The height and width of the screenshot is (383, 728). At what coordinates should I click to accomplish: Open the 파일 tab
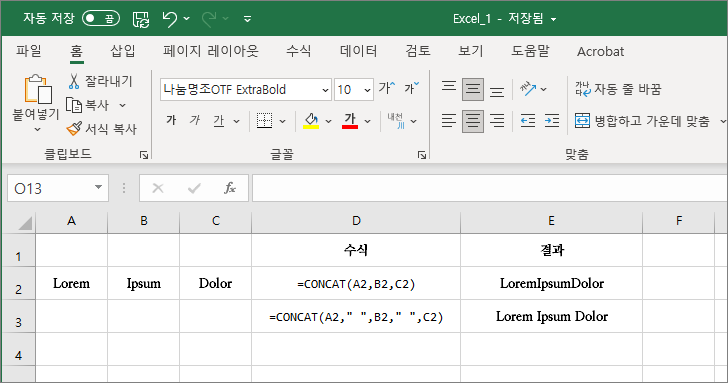tap(29, 51)
